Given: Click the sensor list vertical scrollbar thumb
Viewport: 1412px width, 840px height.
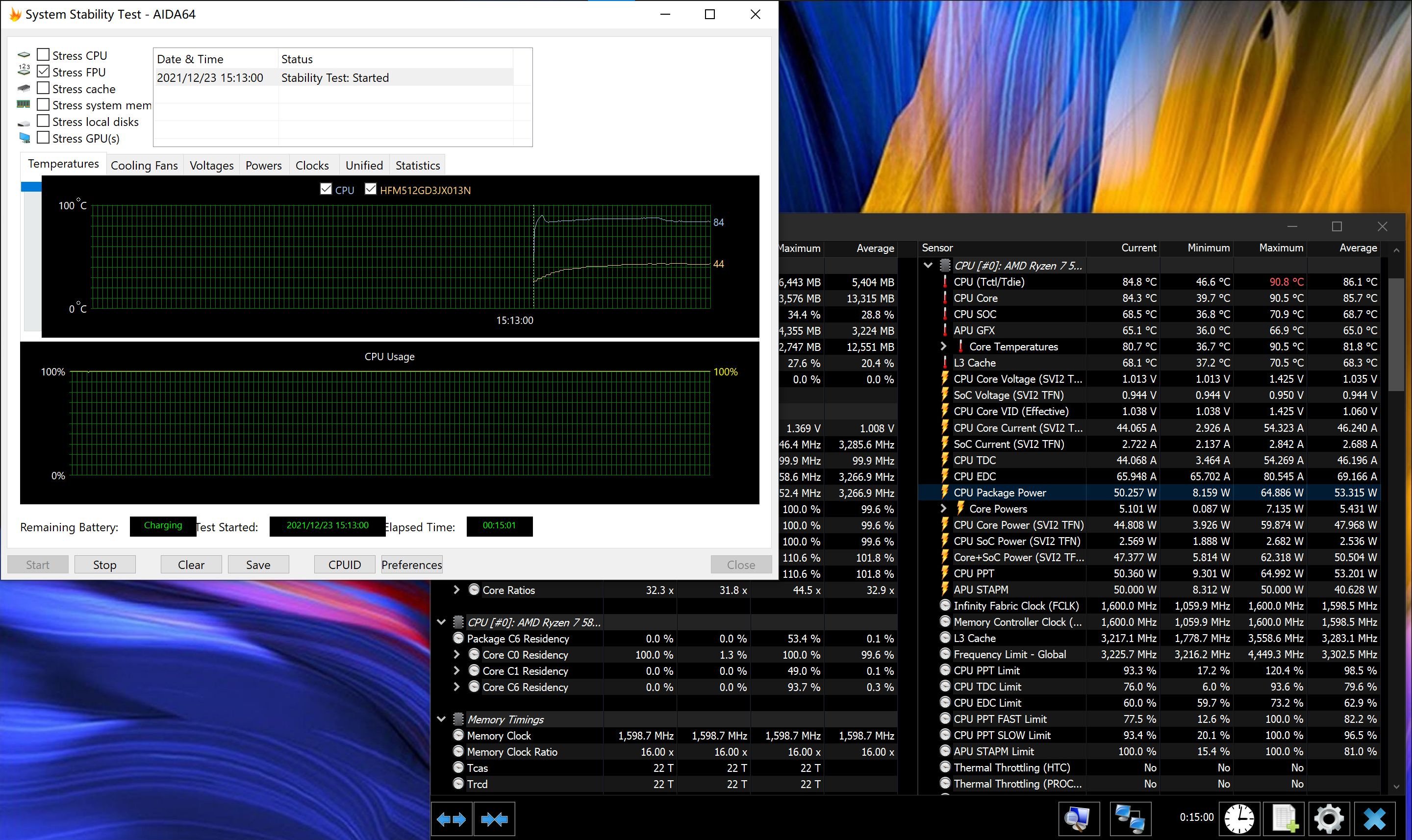Looking at the screenshot, I should click(1396, 334).
